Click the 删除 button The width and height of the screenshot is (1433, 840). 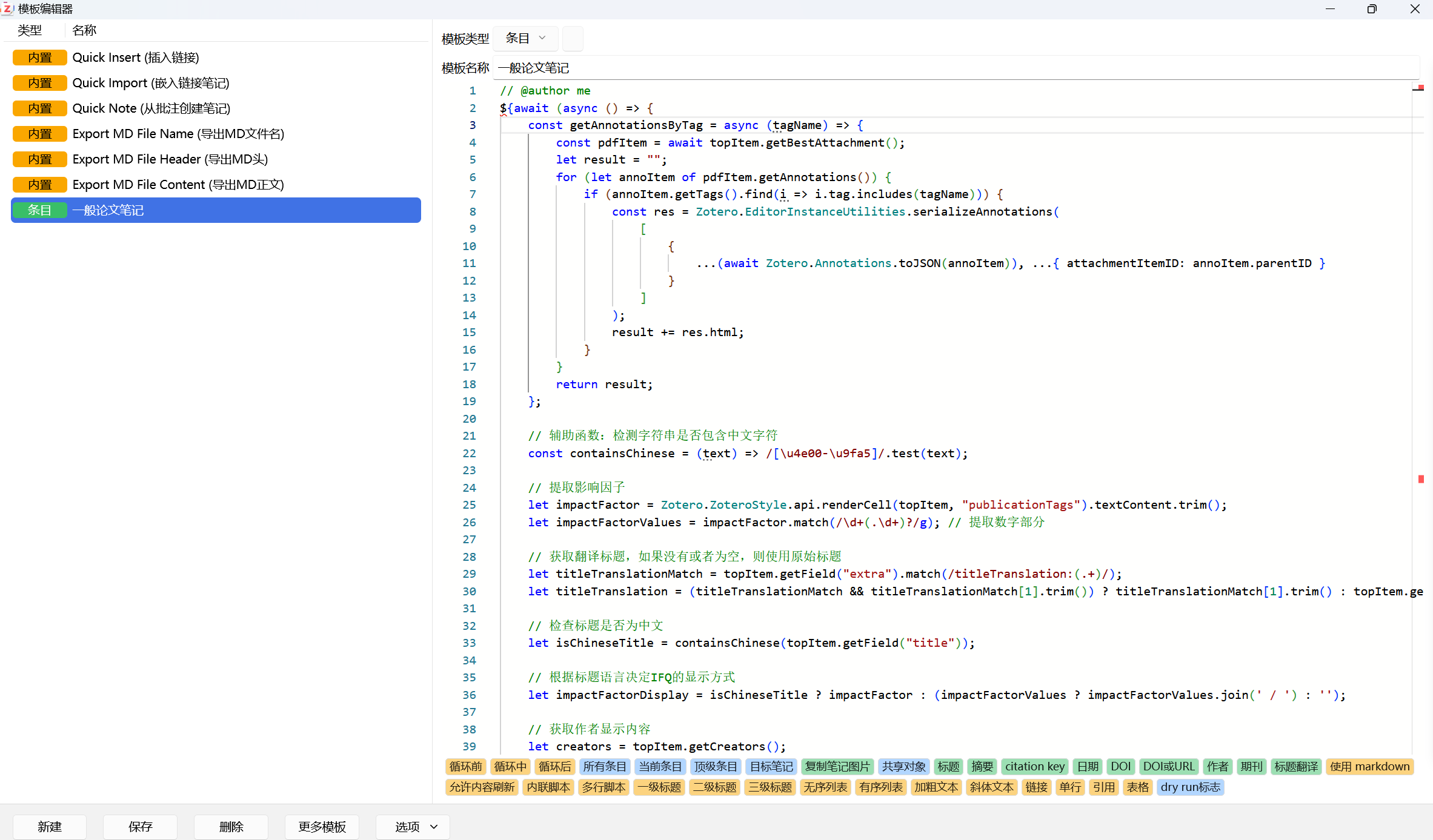click(231, 827)
